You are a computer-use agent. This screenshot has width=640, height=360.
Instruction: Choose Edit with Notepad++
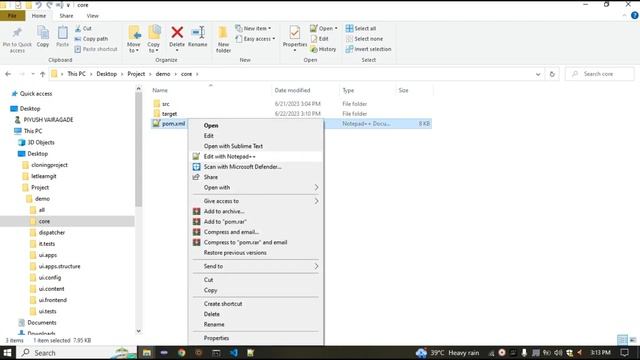[256, 156]
